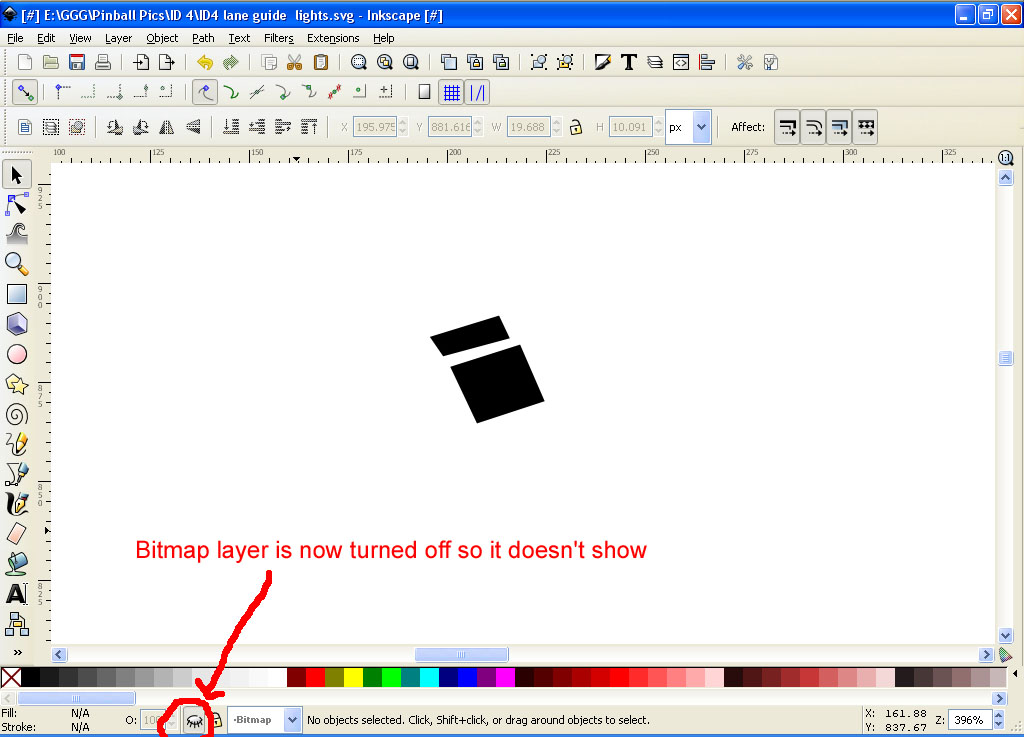Click the Undo arrow button
The height and width of the screenshot is (737, 1024).
pyautogui.click(x=205, y=62)
